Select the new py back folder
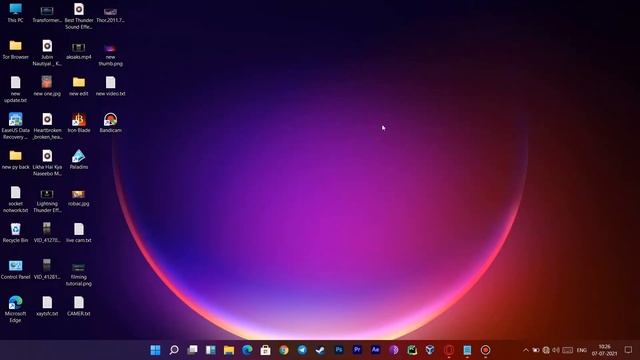640x360 pixels. tap(16, 159)
